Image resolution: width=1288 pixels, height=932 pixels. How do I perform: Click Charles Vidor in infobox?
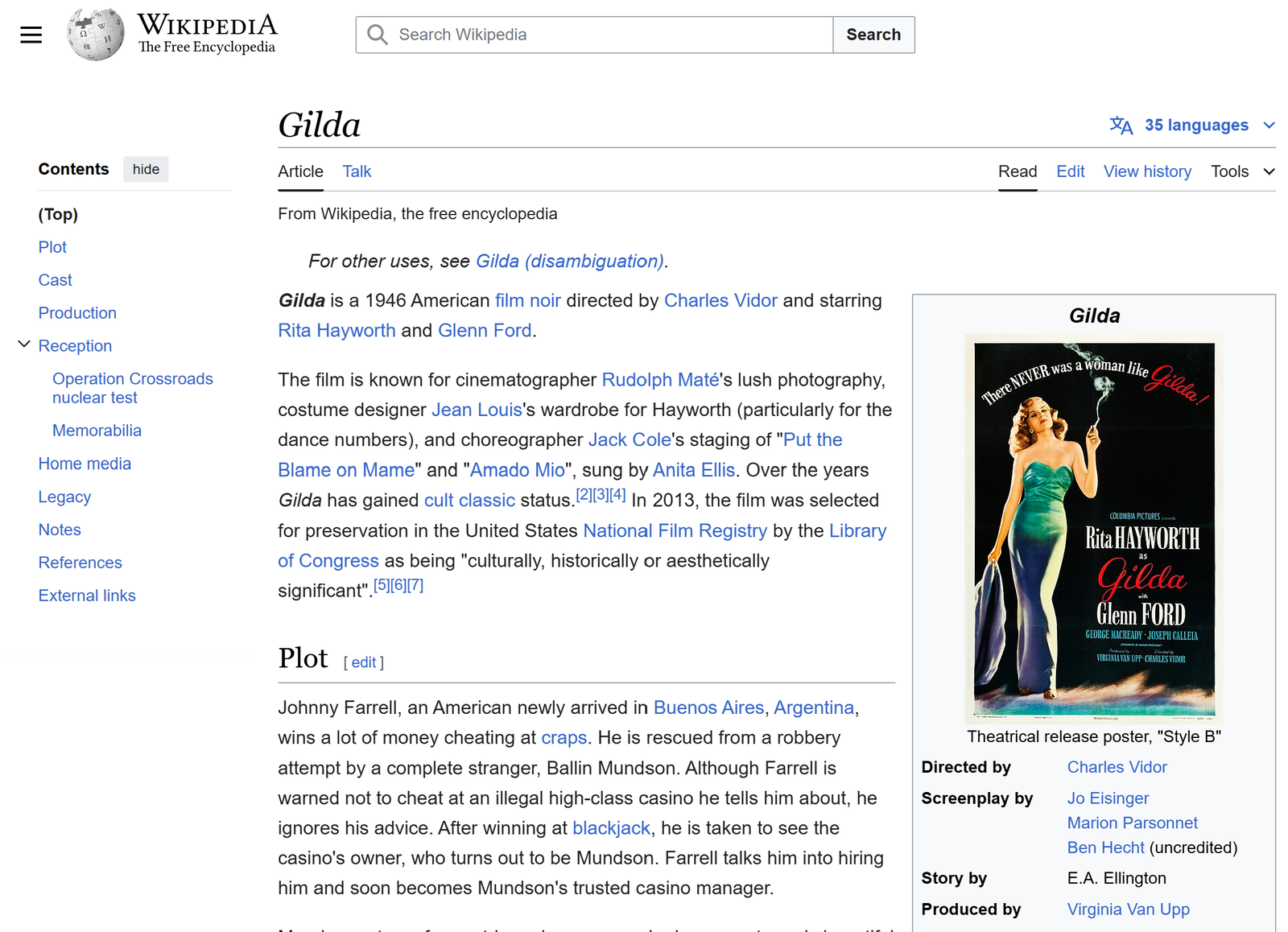[1117, 767]
